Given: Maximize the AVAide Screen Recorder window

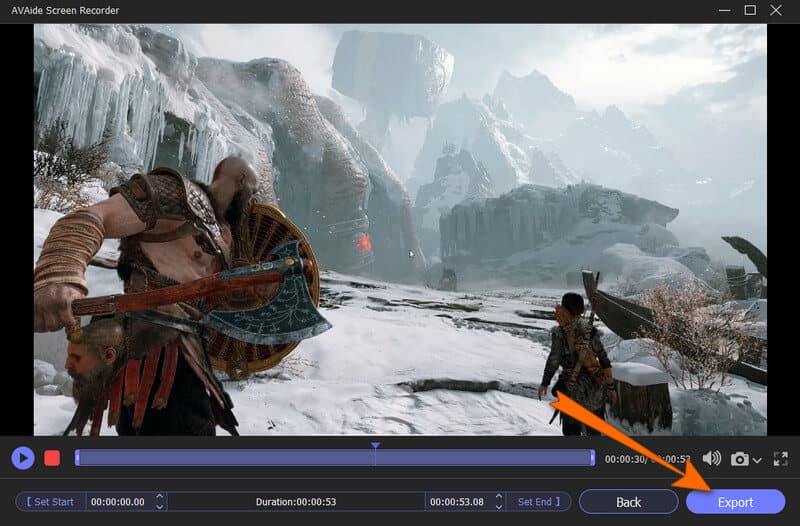Looking at the screenshot, I should click(750, 10).
